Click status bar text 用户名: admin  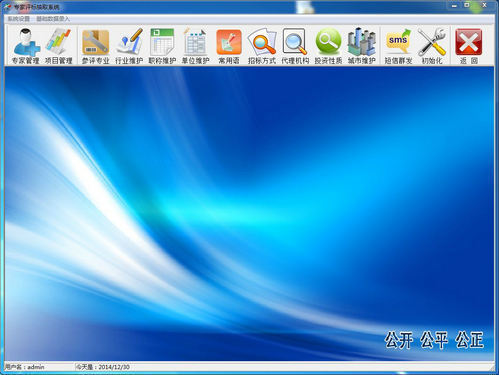click(25, 367)
